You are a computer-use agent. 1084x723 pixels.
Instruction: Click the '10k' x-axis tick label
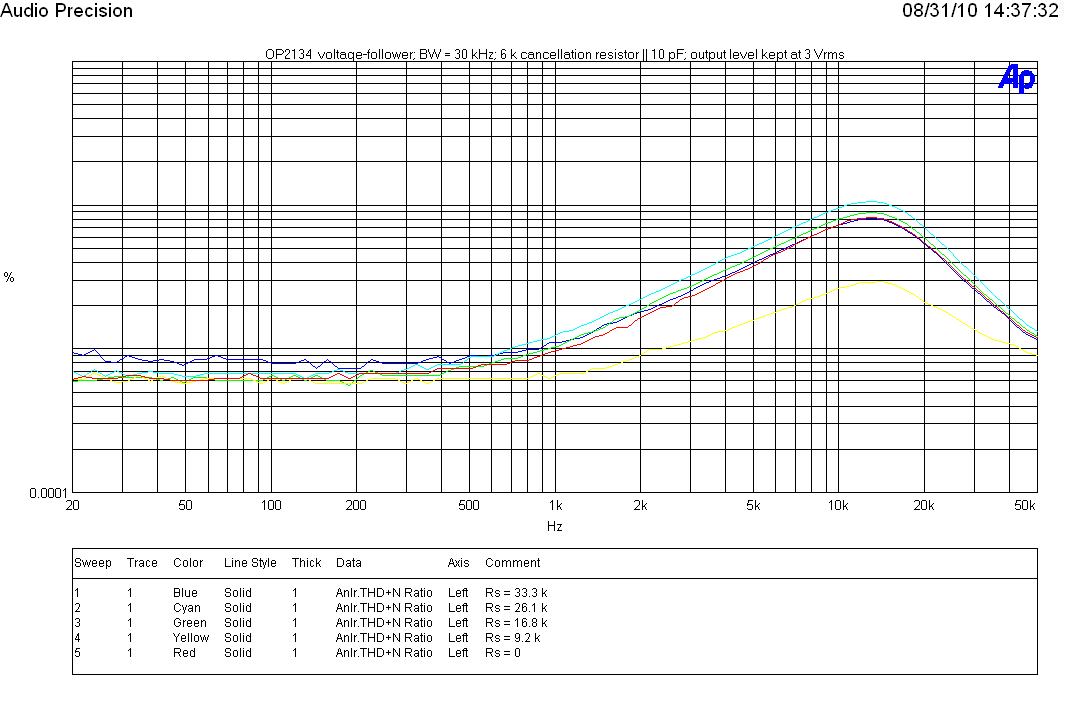838,505
